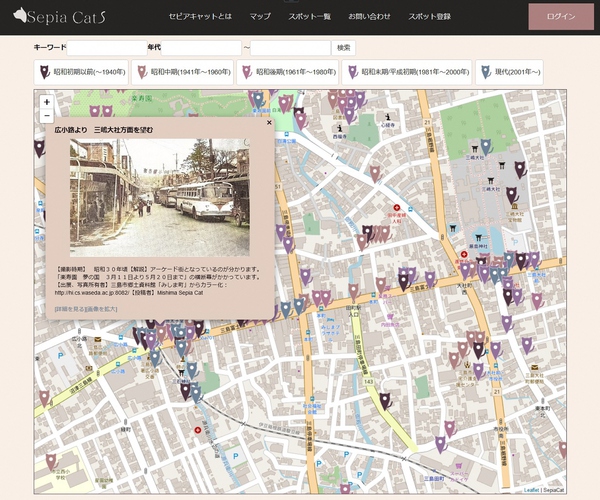
Task: Select pink cat marker above 田町駅入口 label
Action: 354,292
